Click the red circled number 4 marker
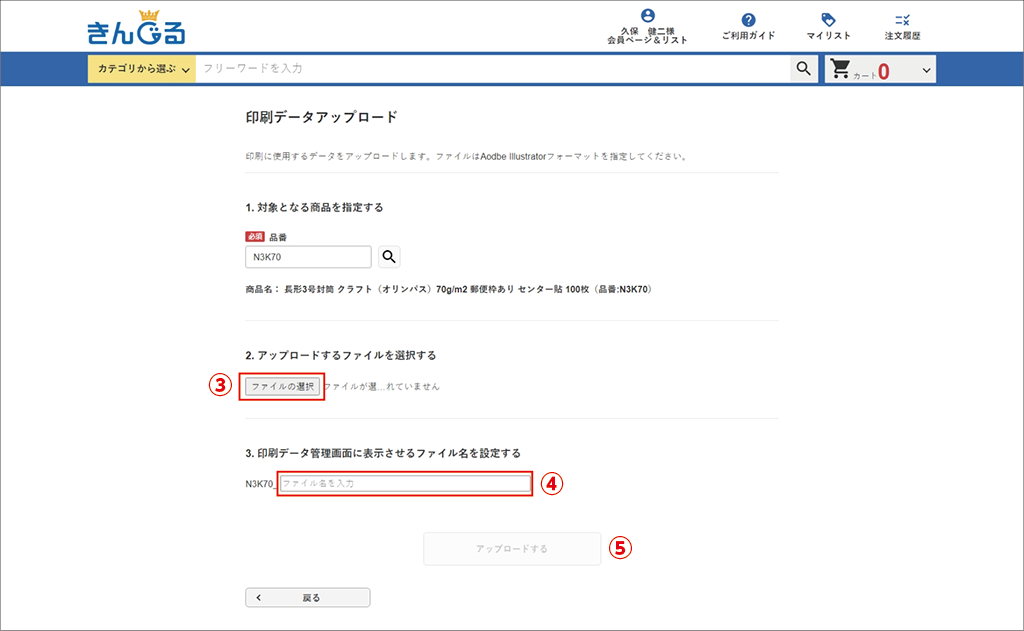Screen dimensions: 1024x631 (x=552, y=484)
